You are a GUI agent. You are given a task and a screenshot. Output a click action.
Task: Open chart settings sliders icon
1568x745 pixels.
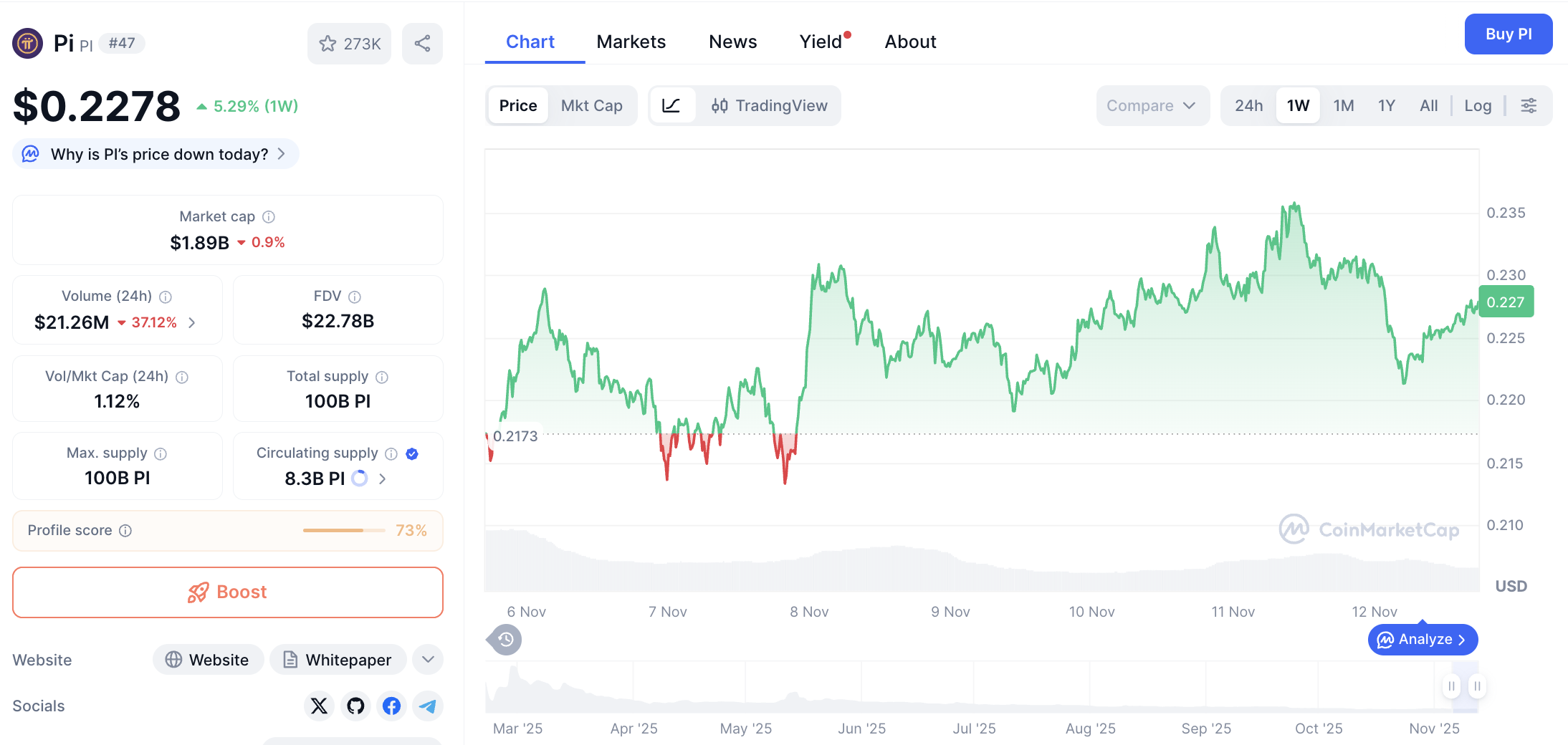tap(1529, 105)
